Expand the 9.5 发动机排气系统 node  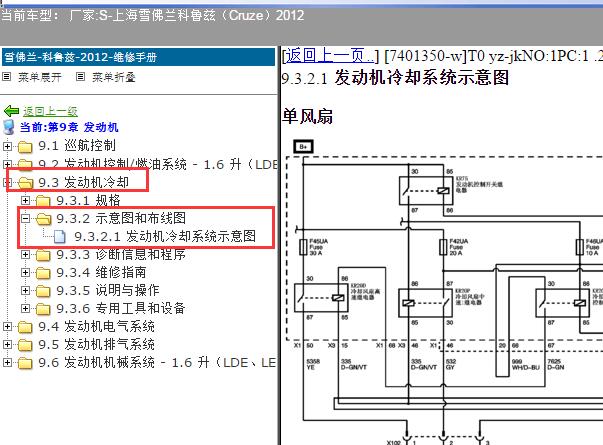(x=7, y=345)
